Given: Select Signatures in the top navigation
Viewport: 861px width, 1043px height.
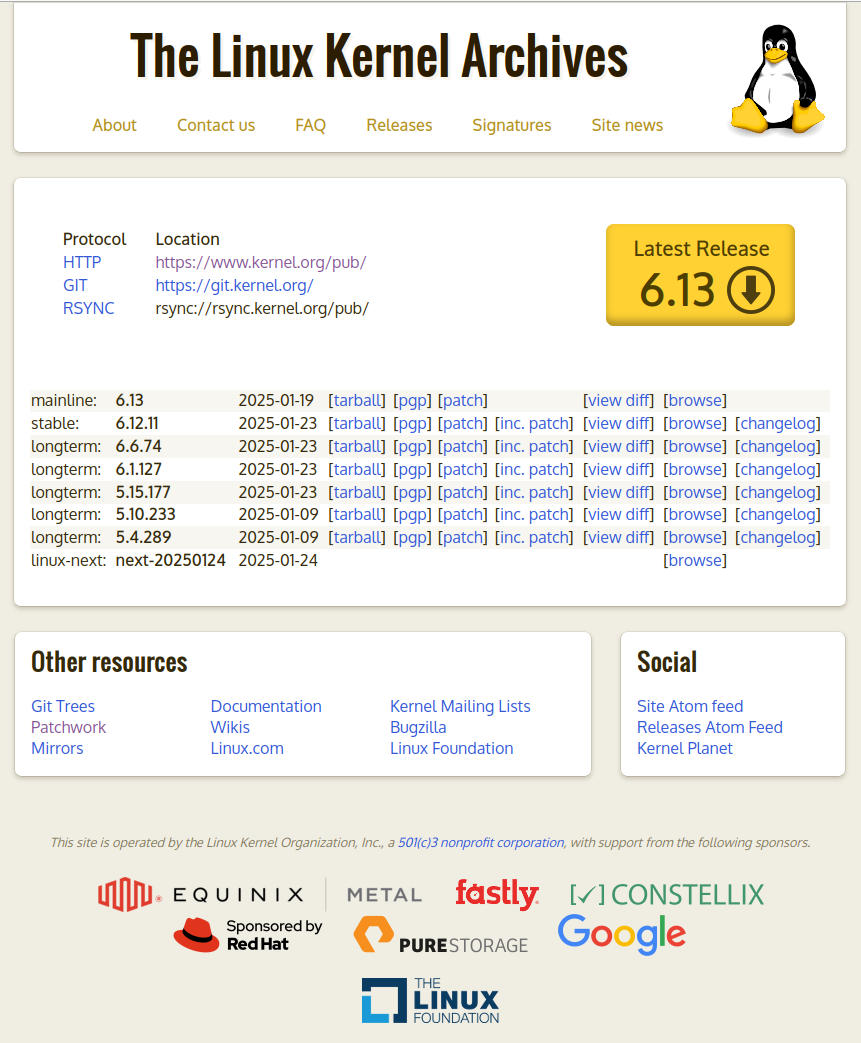Looking at the screenshot, I should click(x=511, y=125).
